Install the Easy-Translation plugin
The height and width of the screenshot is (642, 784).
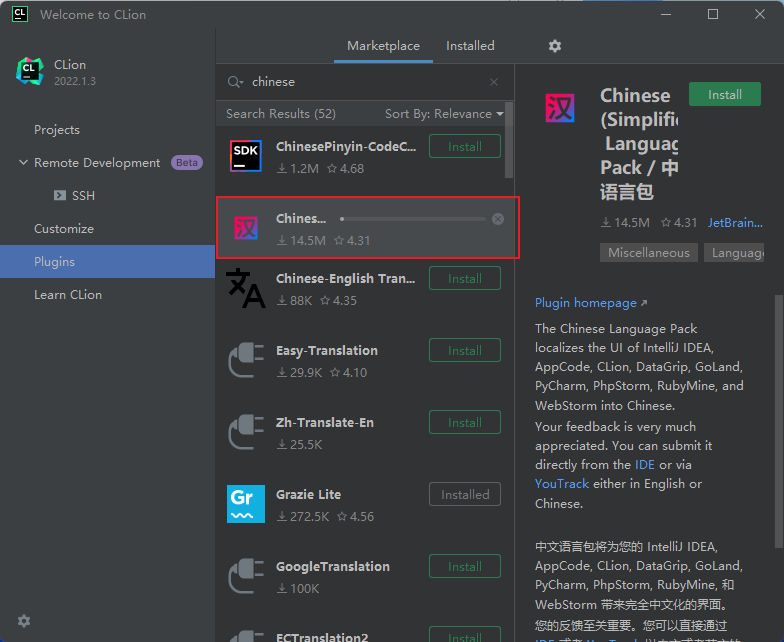tap(464, 350)
